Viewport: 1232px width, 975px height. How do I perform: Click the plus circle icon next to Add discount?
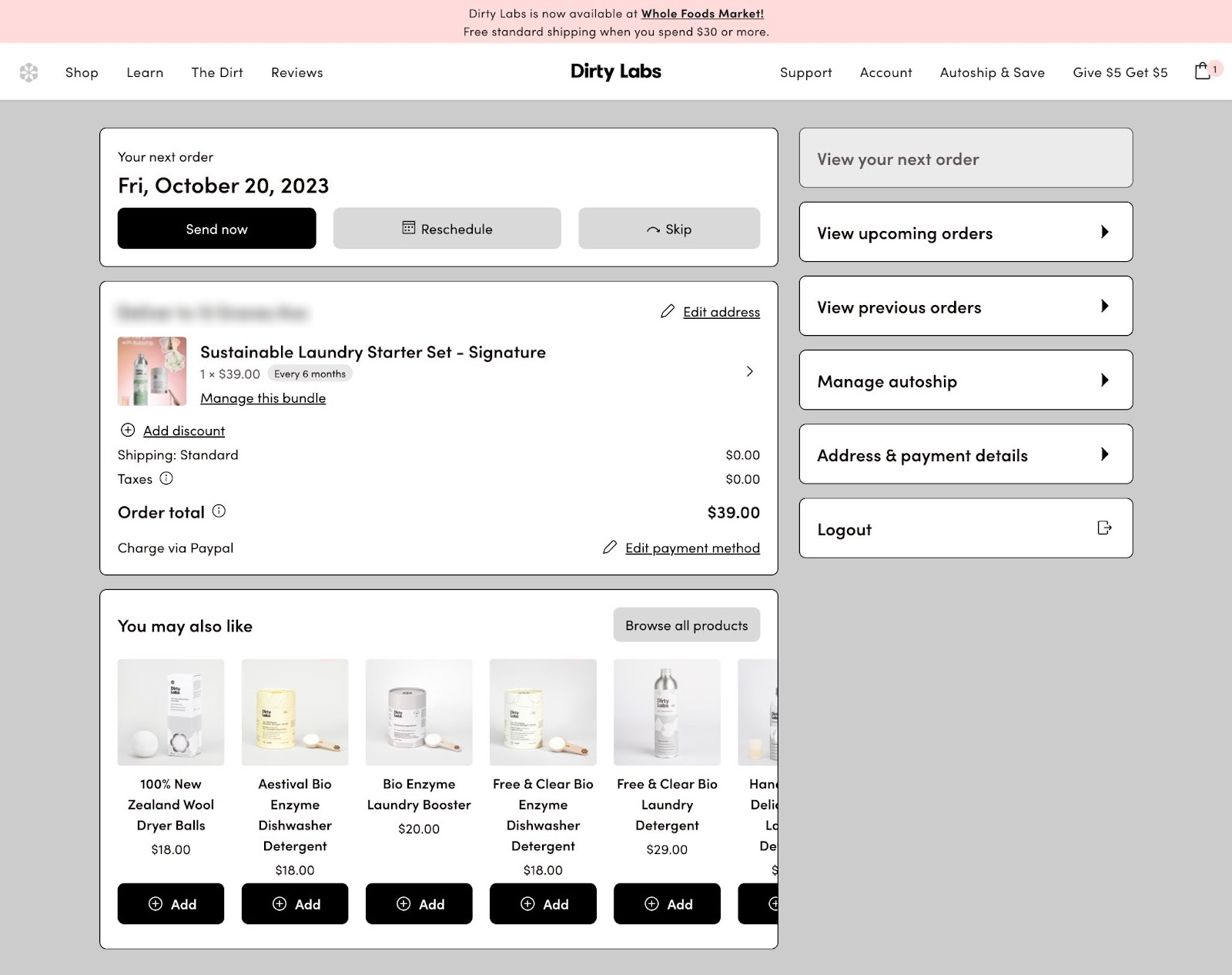pyautogui.click(x=127, y=430)
